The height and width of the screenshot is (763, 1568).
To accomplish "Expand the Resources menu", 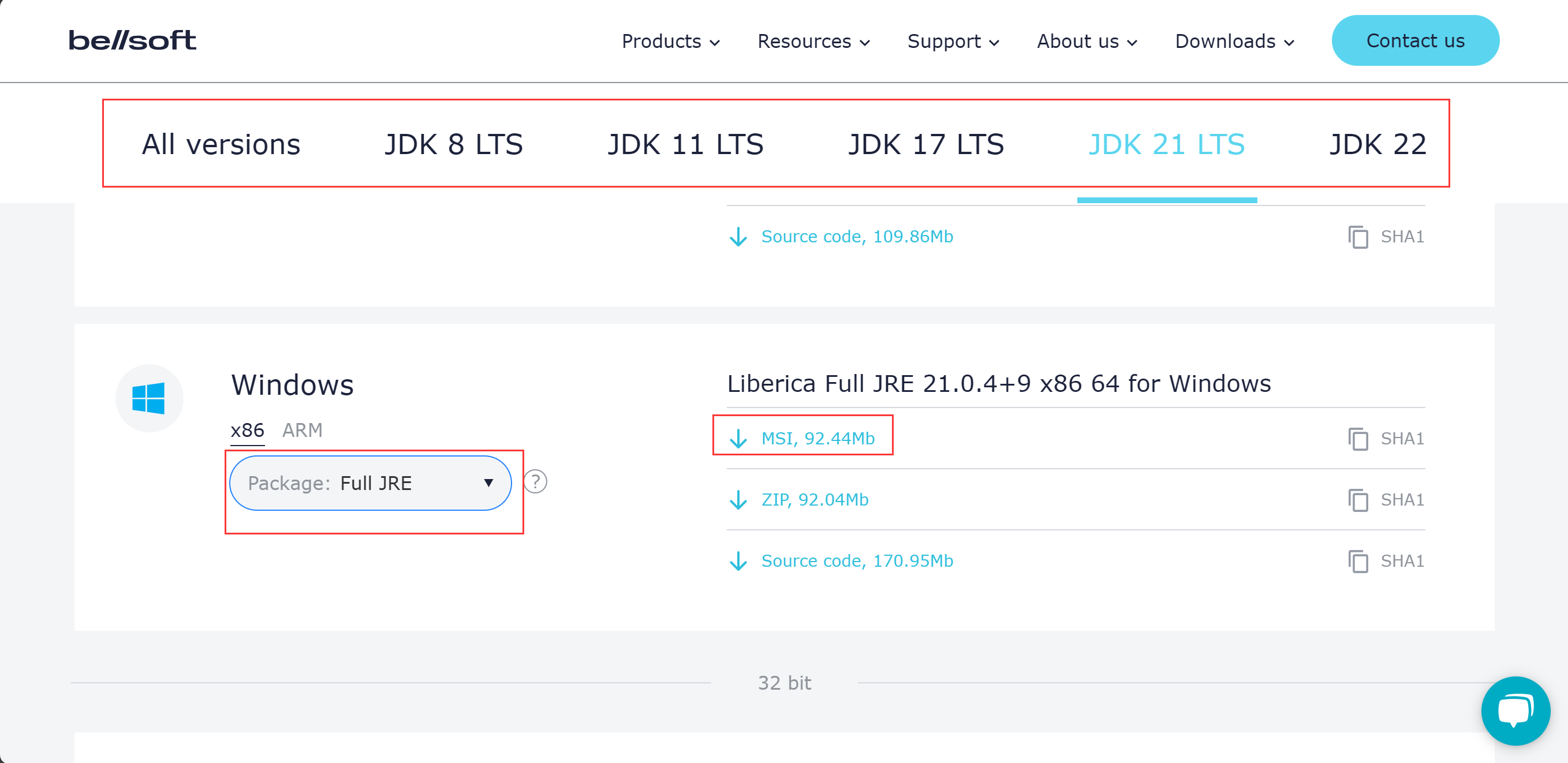I will pyautogui.click(x=813, y=42).
